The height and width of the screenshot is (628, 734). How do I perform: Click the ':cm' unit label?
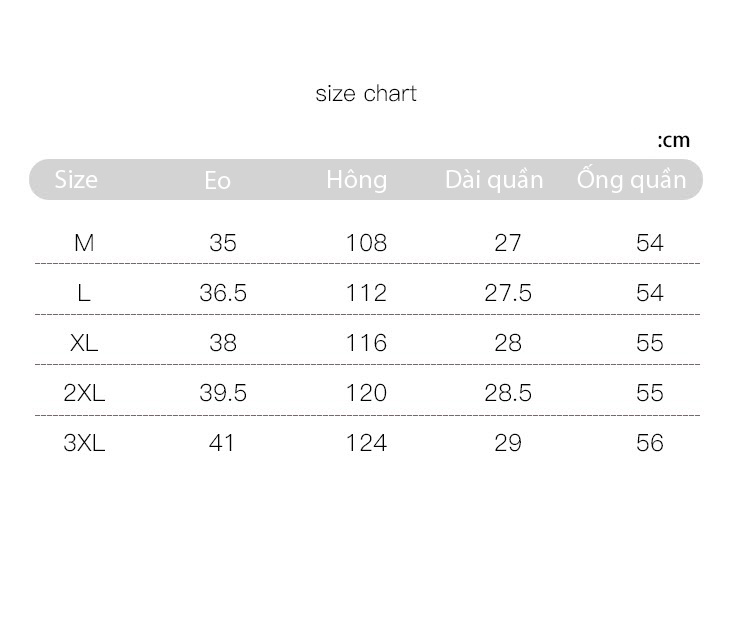[674, 140]
